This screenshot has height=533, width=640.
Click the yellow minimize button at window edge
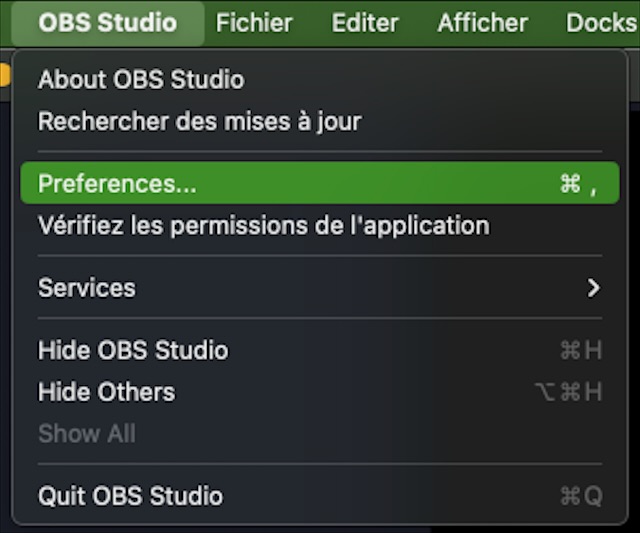click(4, 74)
